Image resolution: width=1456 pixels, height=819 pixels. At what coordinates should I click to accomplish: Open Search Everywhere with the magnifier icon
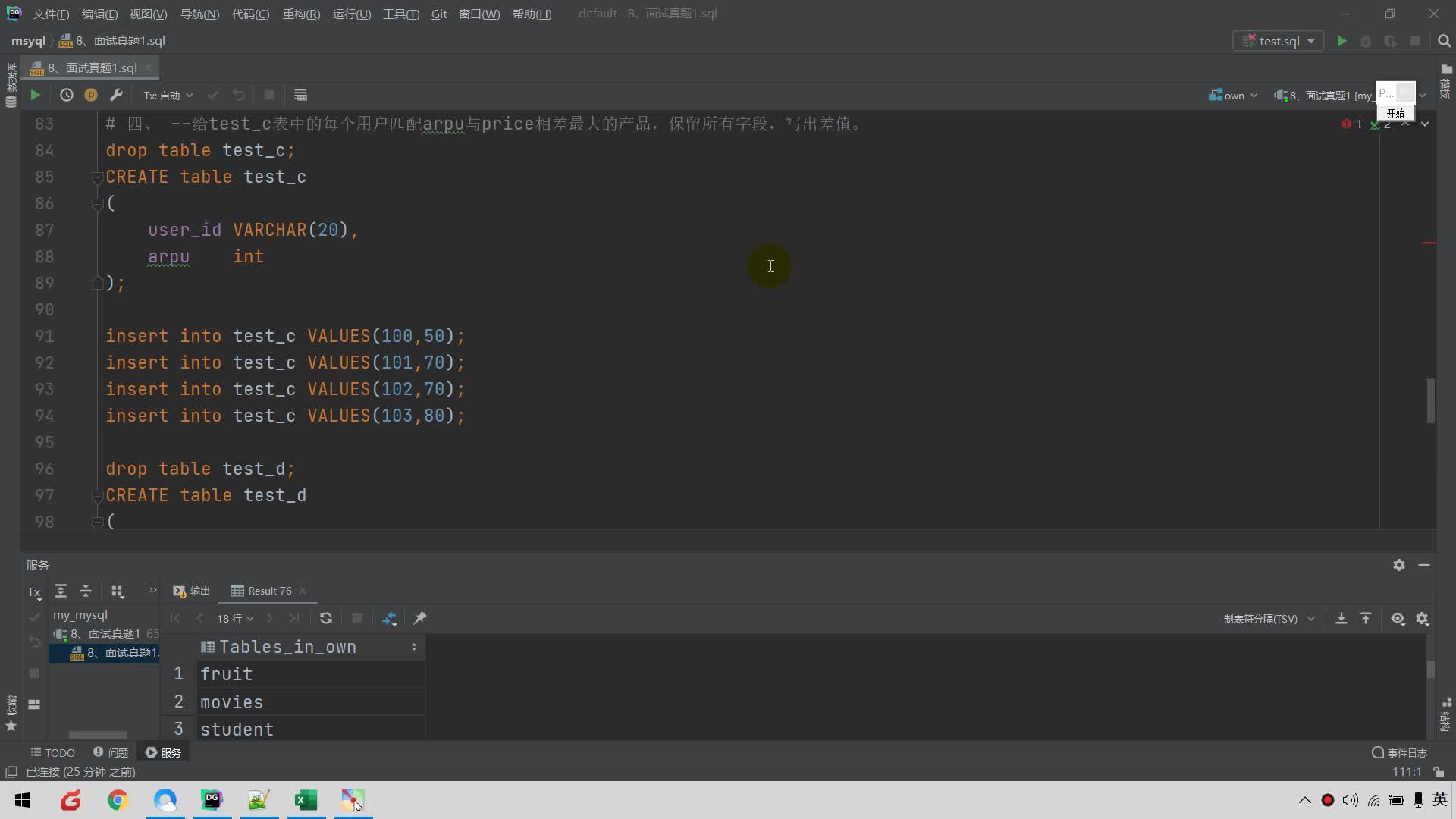[1444, 41]
